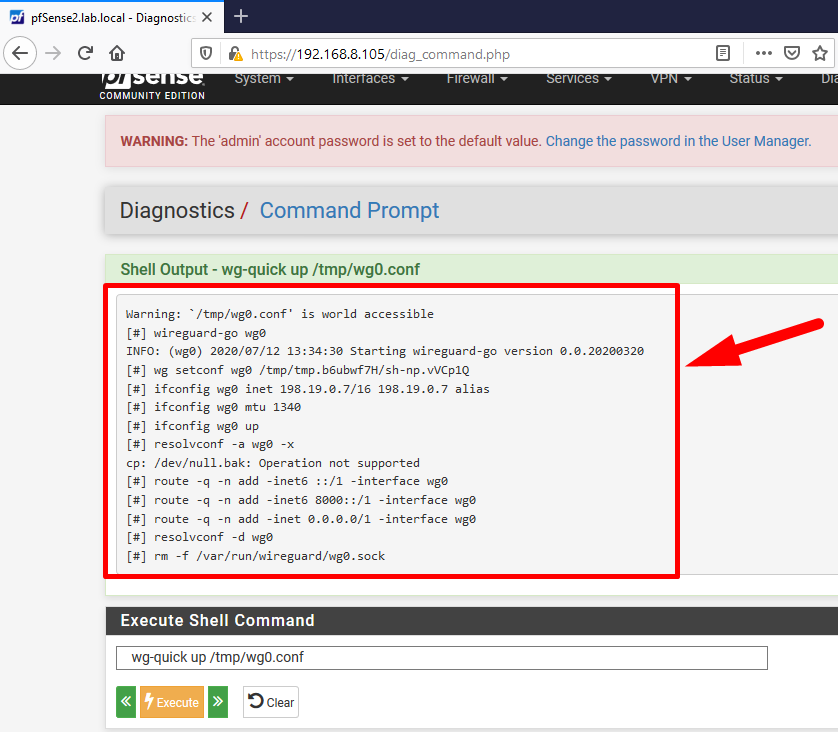Click output line '[#] ifconfig wg0 up'

pos(192,426)
